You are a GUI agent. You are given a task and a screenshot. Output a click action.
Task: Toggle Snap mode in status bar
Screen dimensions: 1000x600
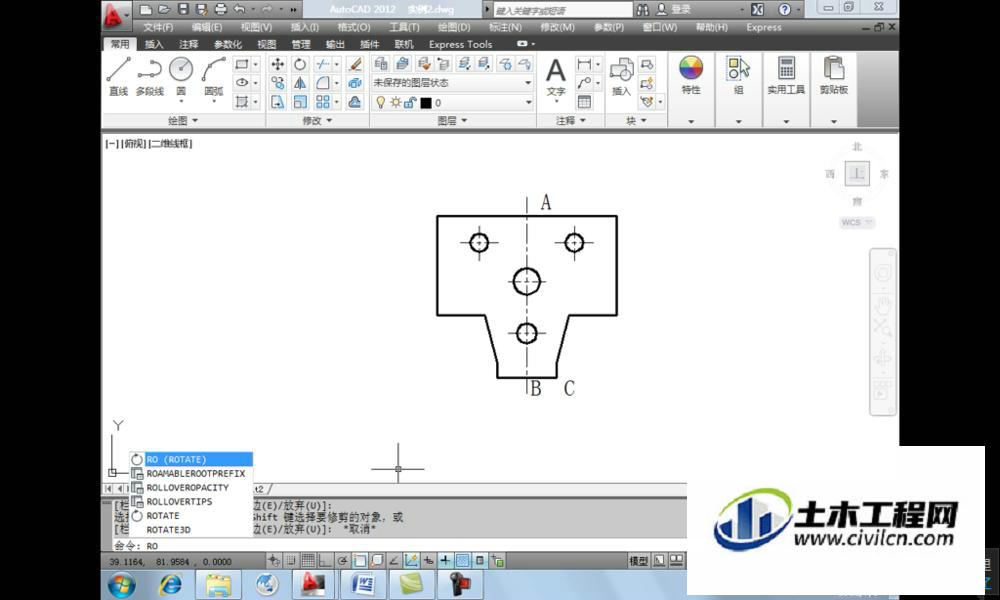291,561
